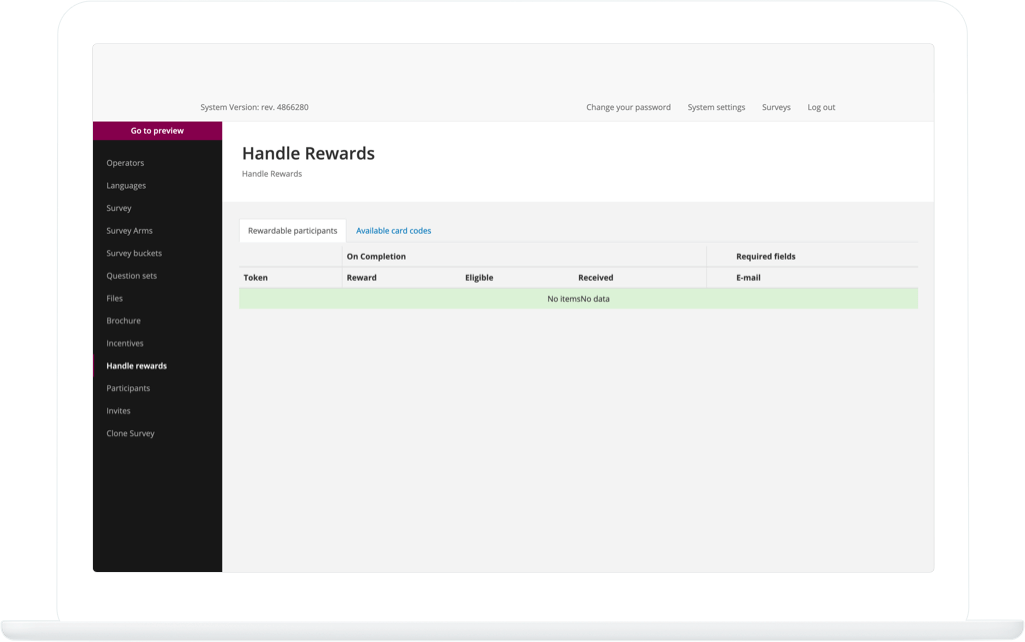The width and height of the screenshot is (1025, 642).
Task: Open Survey buckets section
Action: pos(134,253)
